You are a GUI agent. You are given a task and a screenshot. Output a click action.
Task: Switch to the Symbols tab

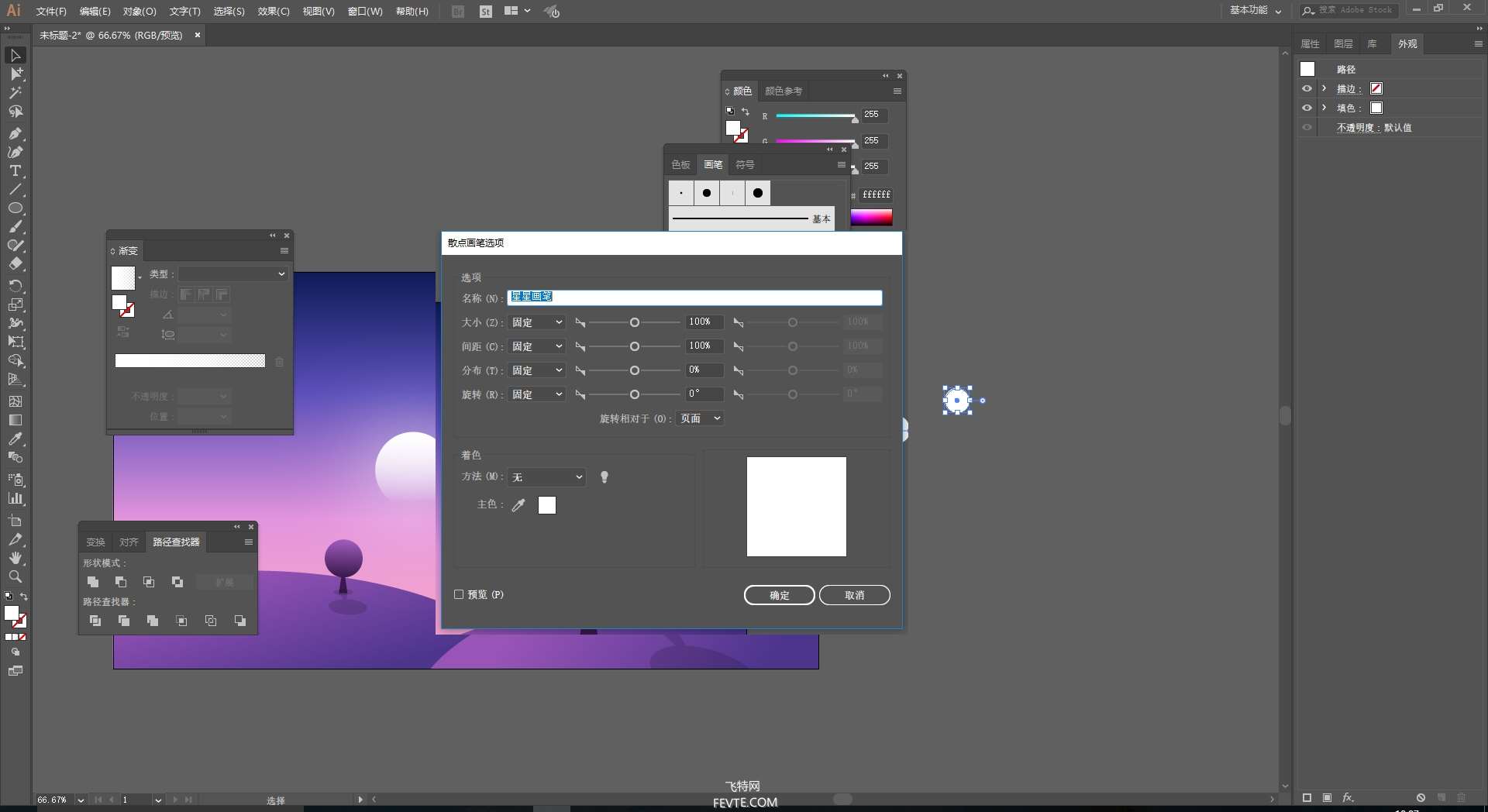click(745, 165)
